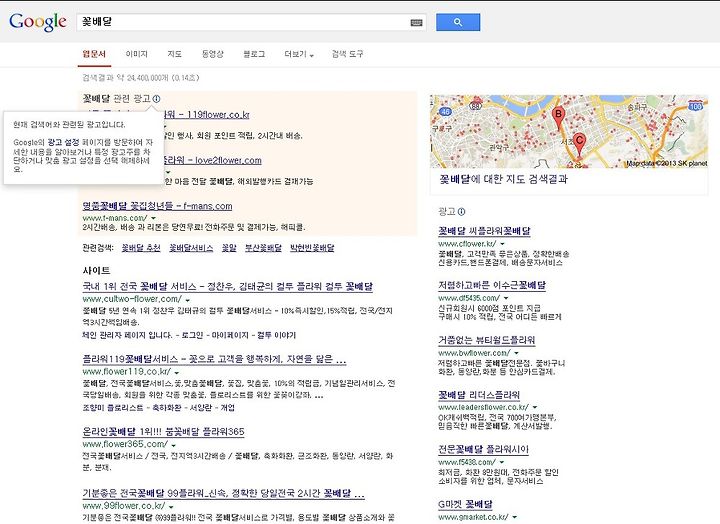Click related search 꽃배달서비스
The image size is (720, 524).
[x=191, y=248]
